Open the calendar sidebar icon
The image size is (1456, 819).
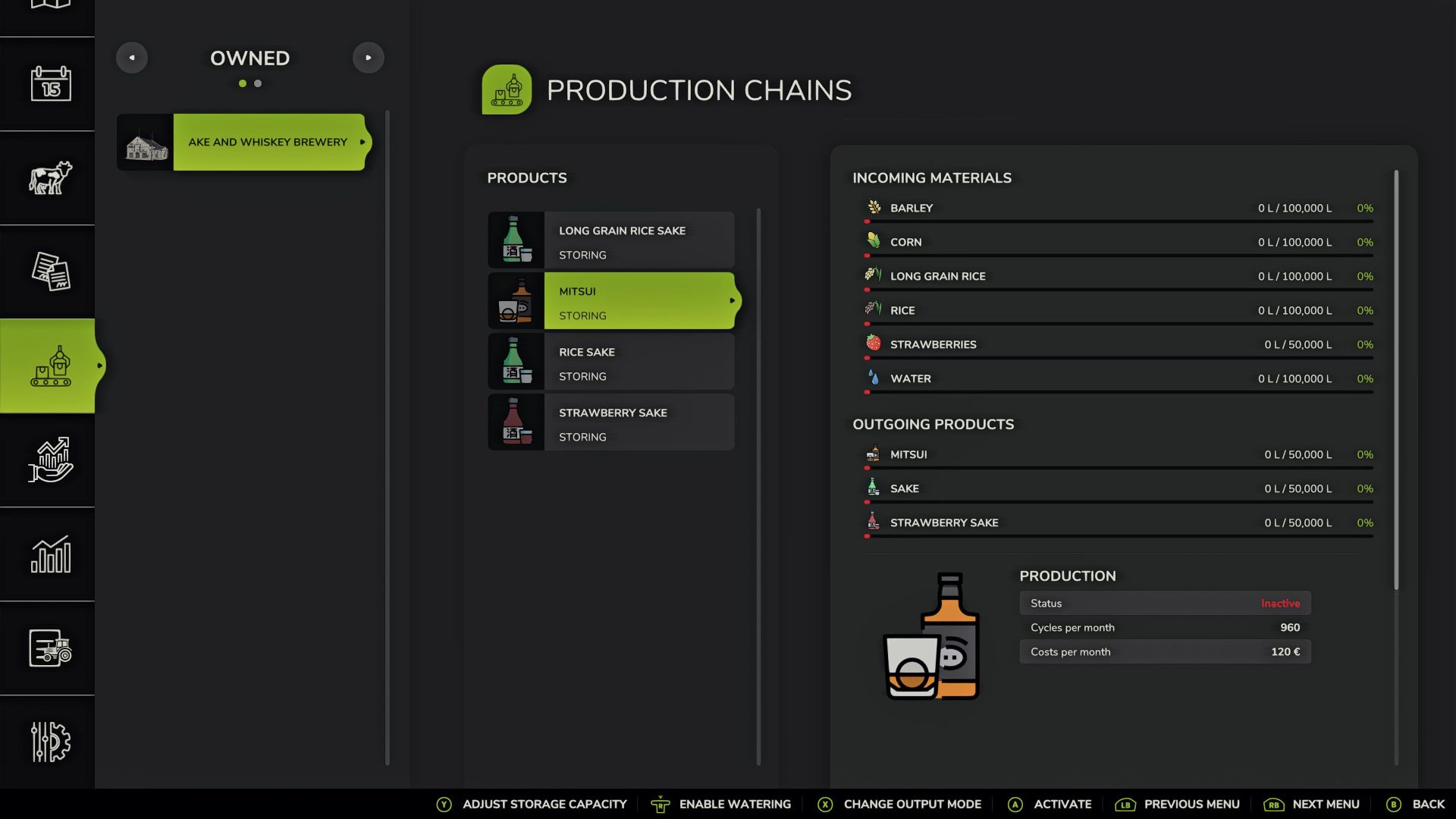point(50,83)
